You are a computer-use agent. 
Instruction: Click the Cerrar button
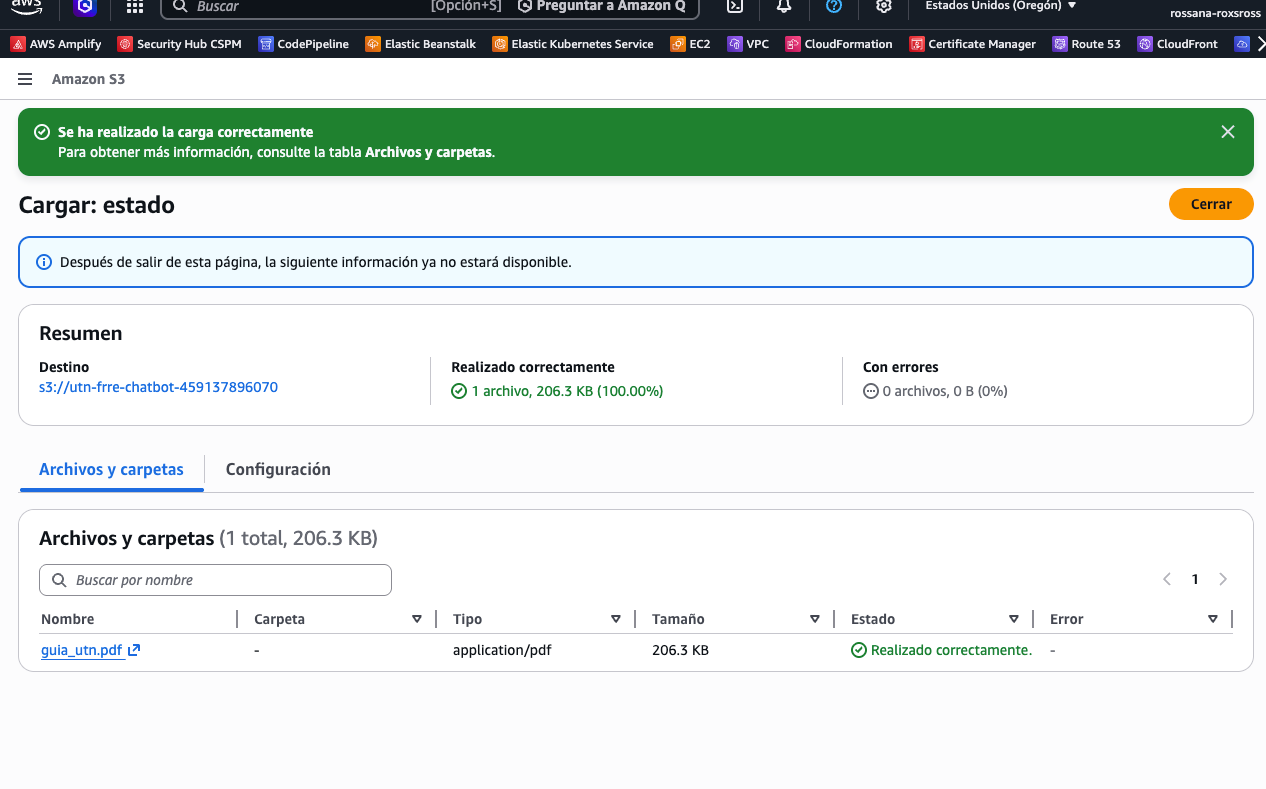tap(1211, 204)
